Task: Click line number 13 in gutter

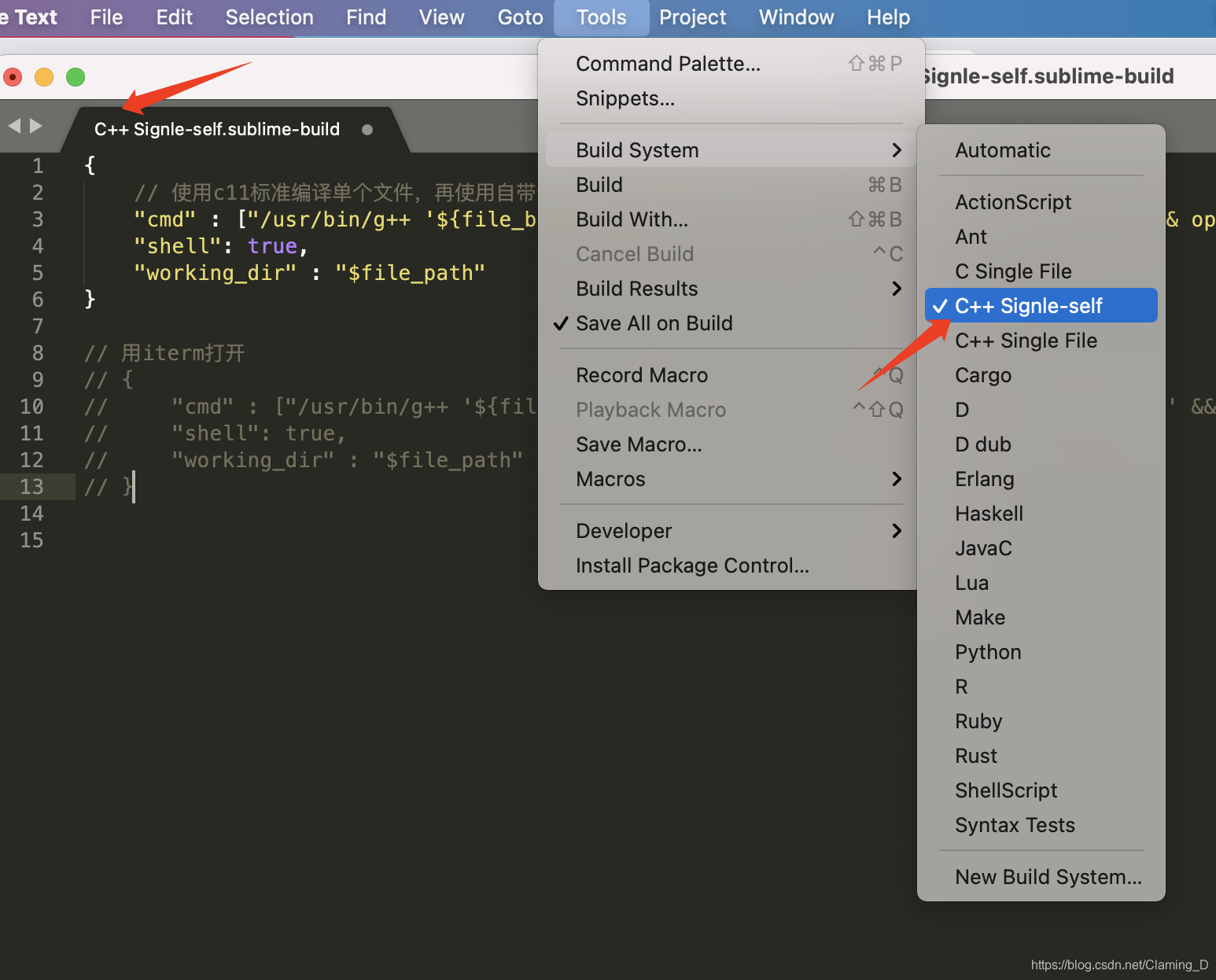Action: tap(31, 487)
